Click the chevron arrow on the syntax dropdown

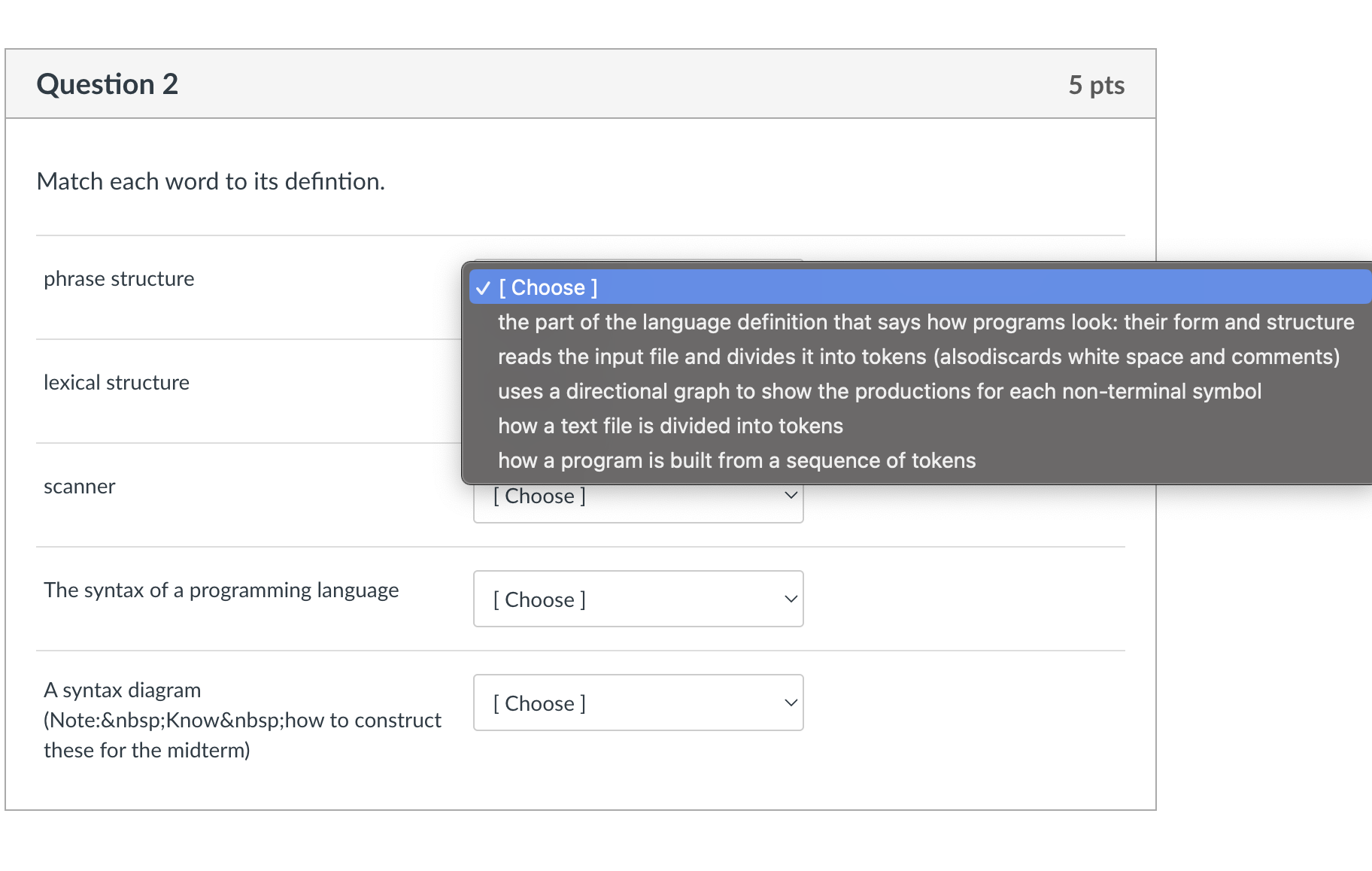pos(791,599)
